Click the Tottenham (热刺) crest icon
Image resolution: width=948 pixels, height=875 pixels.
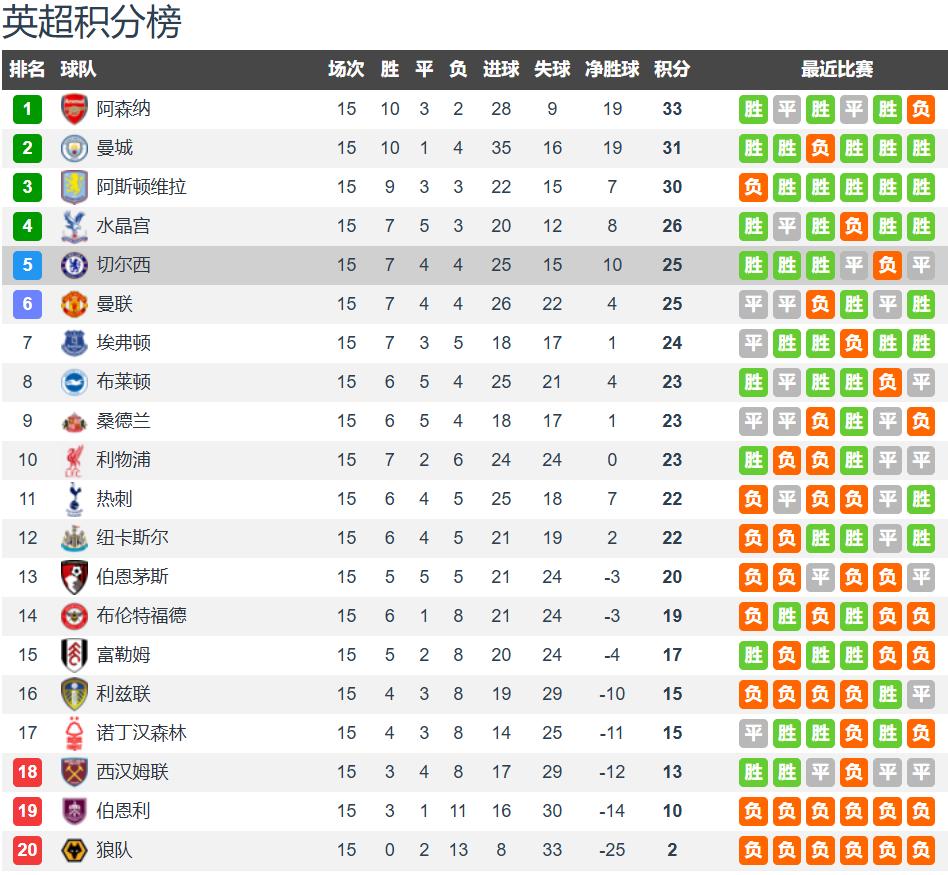pos(75,499)
